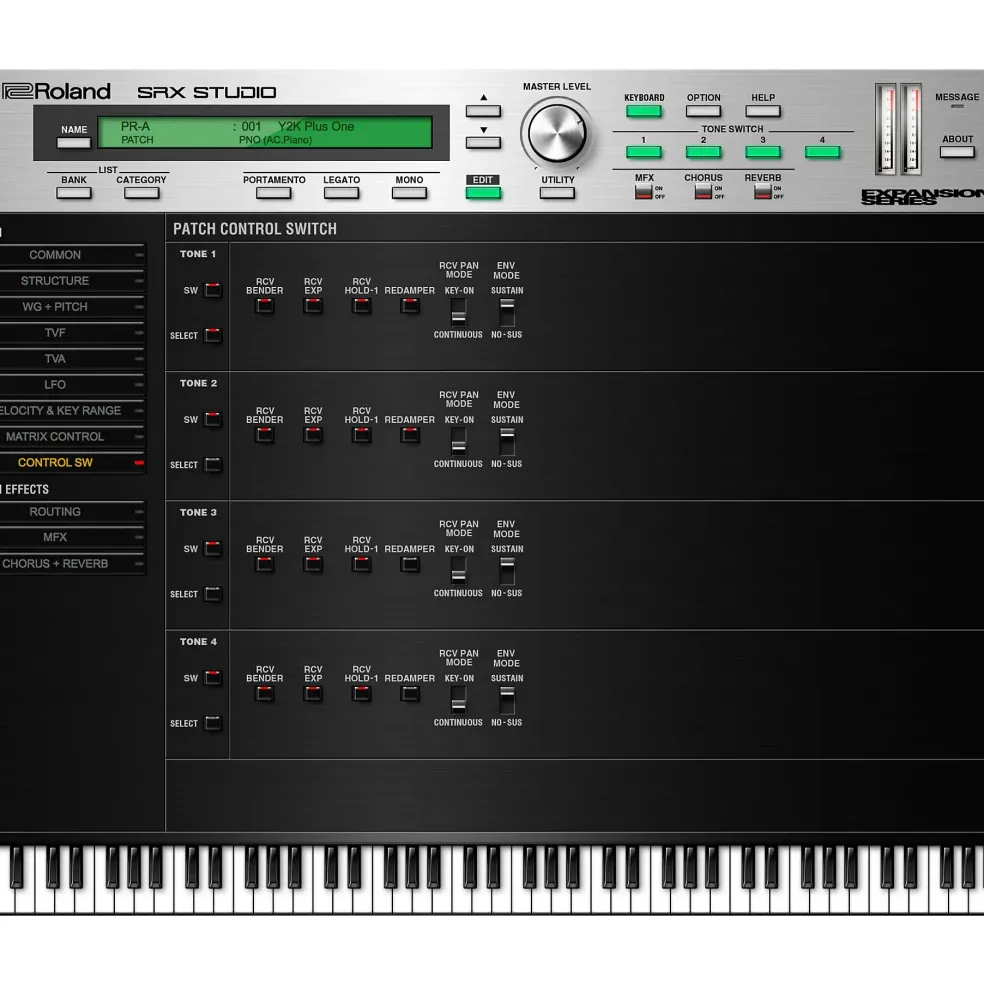Click the NAME button beside the display

point(74,143)
